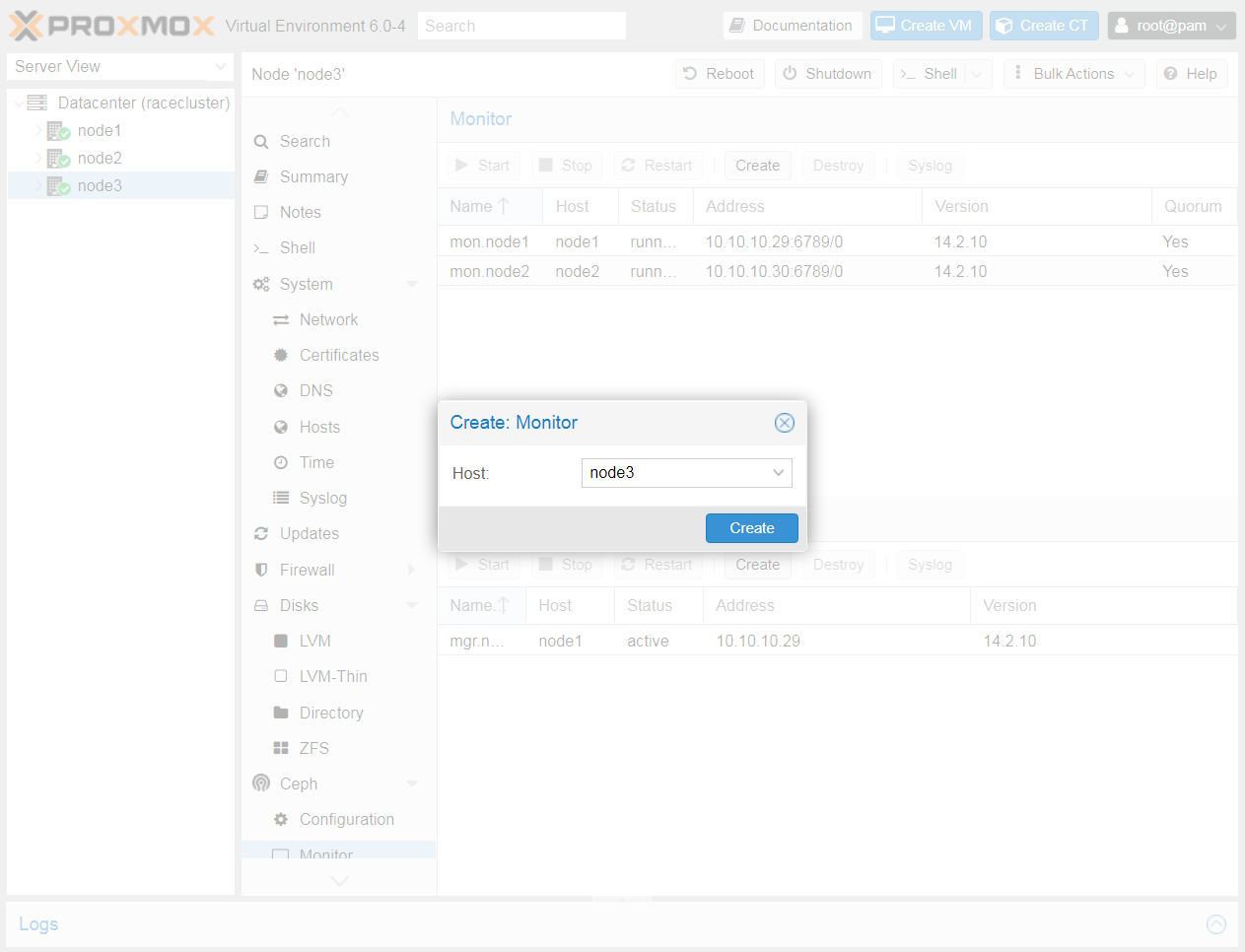This screenshot has height=952, width=1245.
Task: Click the Reboot button
Action: pos(720,74)
